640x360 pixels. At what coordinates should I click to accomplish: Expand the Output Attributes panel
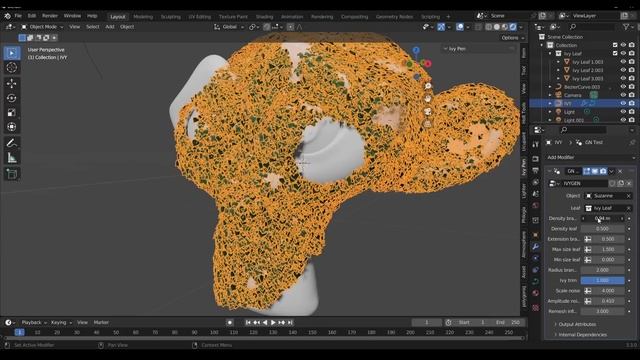[577, 324]
